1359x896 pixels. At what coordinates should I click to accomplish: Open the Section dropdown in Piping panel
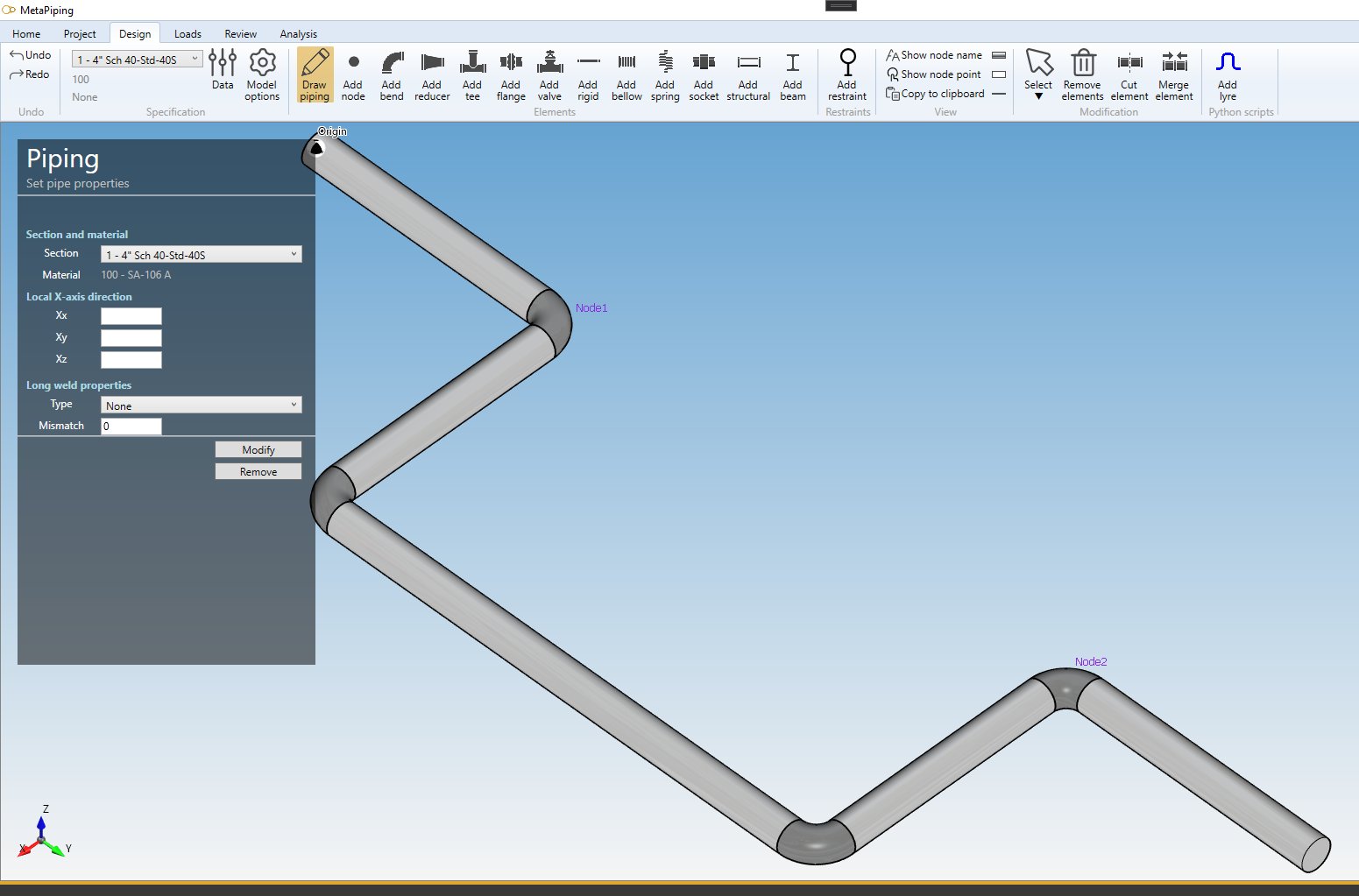pyautogui.click(x=202, y=255)
